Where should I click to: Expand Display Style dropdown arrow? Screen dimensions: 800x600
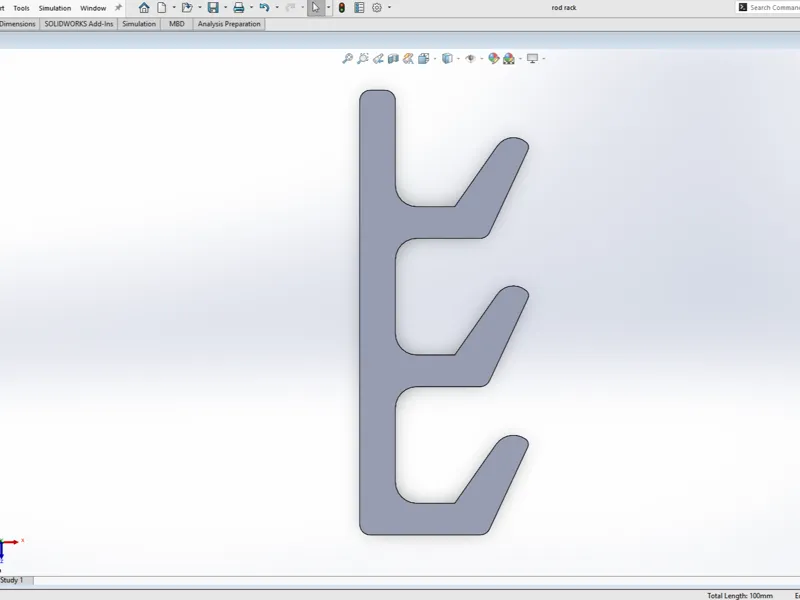pos(458,59)
